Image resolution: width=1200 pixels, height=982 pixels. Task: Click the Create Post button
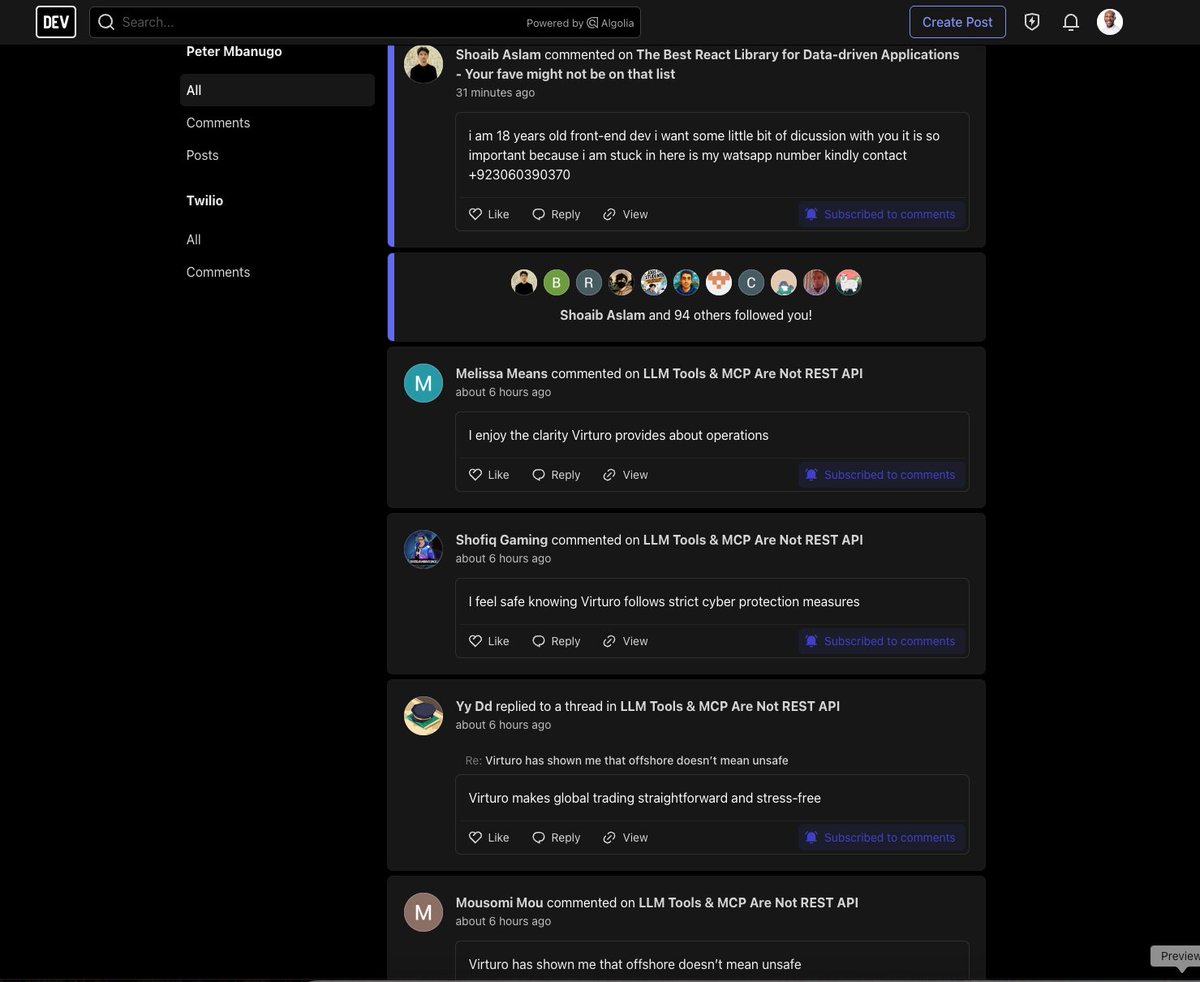(957, 22)
